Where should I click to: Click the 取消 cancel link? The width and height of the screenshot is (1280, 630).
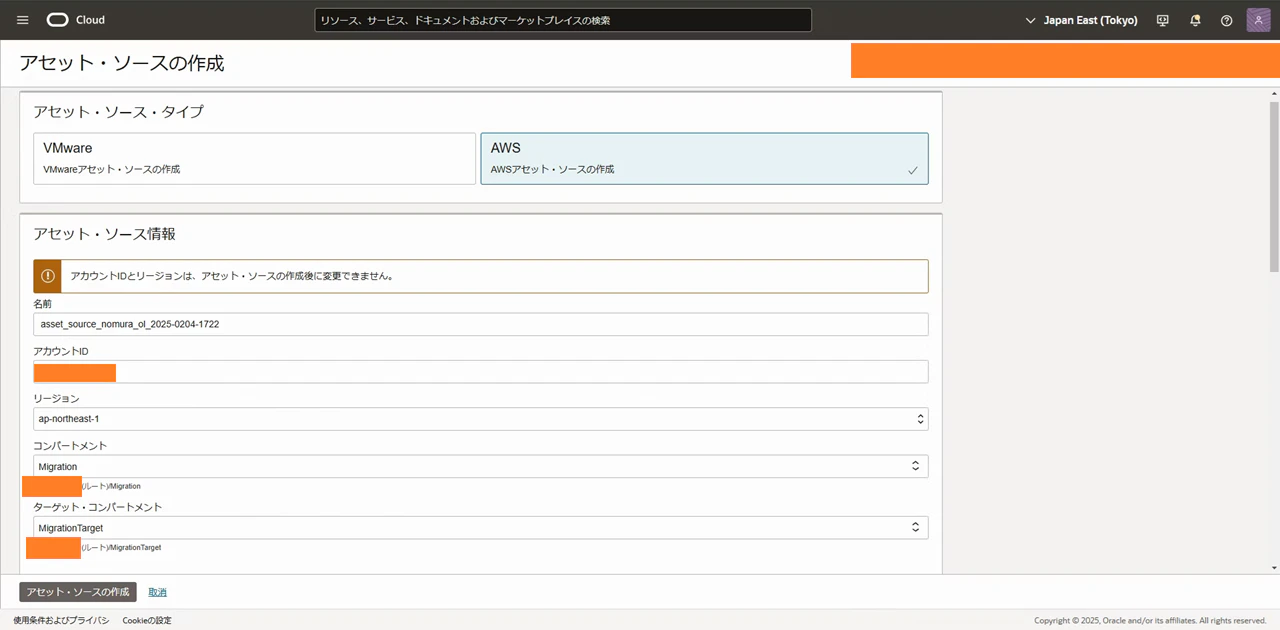coord(158,592)
